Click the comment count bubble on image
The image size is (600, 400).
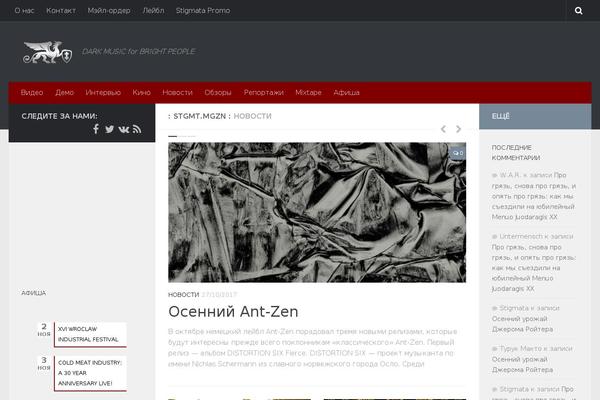pyautogui.click(x=458, y=153)
